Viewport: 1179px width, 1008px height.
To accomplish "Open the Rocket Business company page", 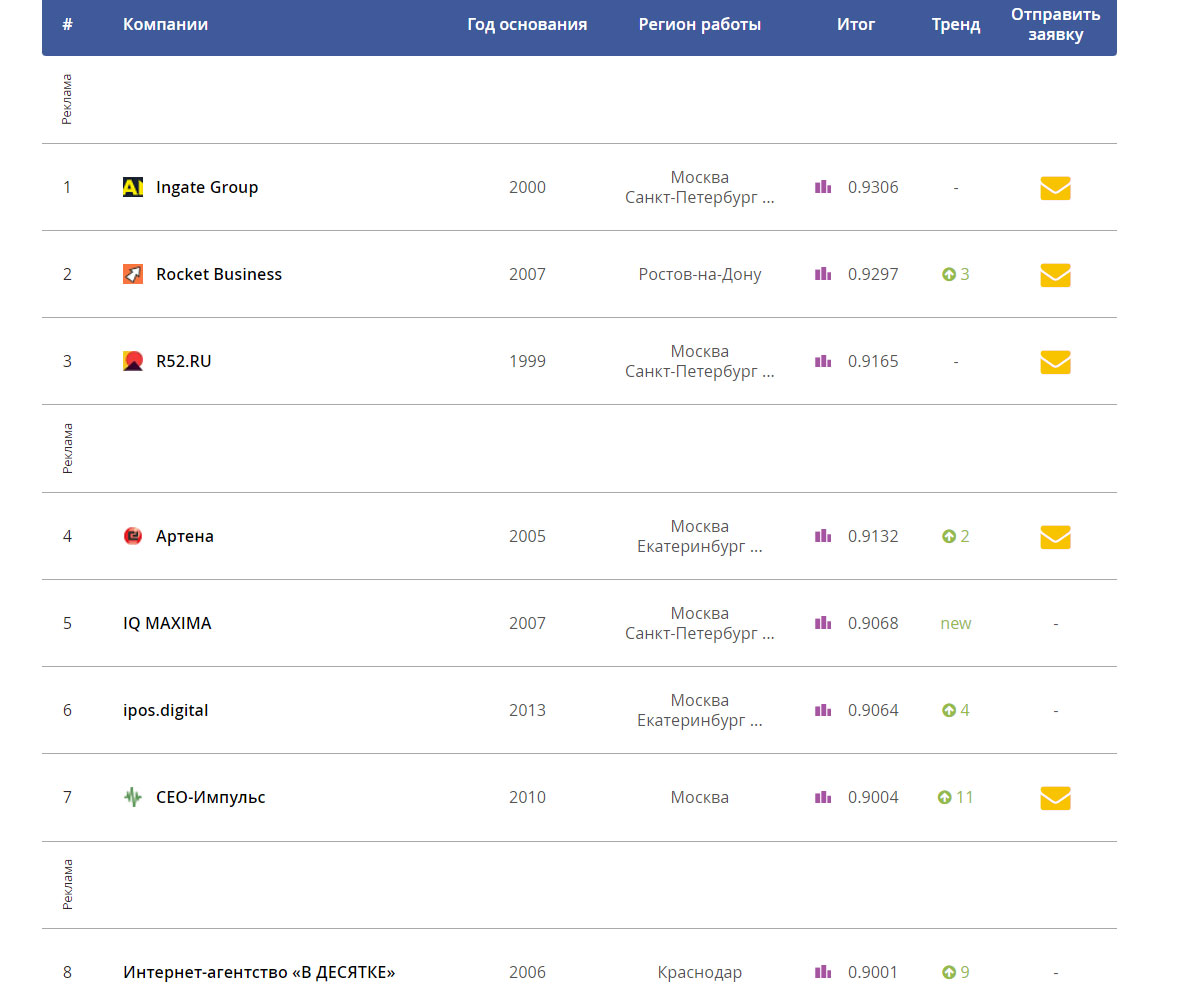I will pyautogui.click(x=219, y=274).
